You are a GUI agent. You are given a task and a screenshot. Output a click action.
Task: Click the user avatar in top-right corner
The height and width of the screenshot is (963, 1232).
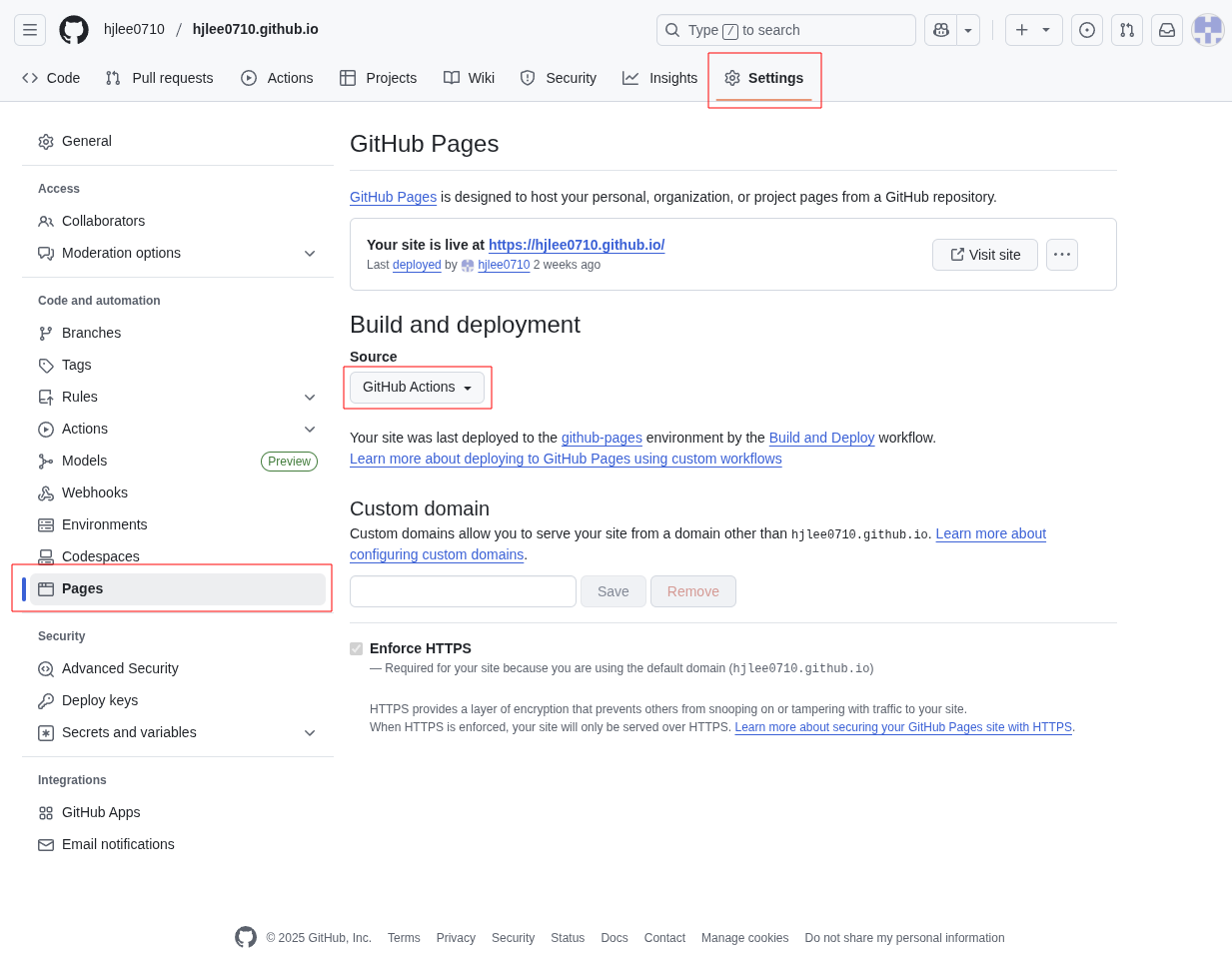pyautogui.click(x=1207, y=30)
